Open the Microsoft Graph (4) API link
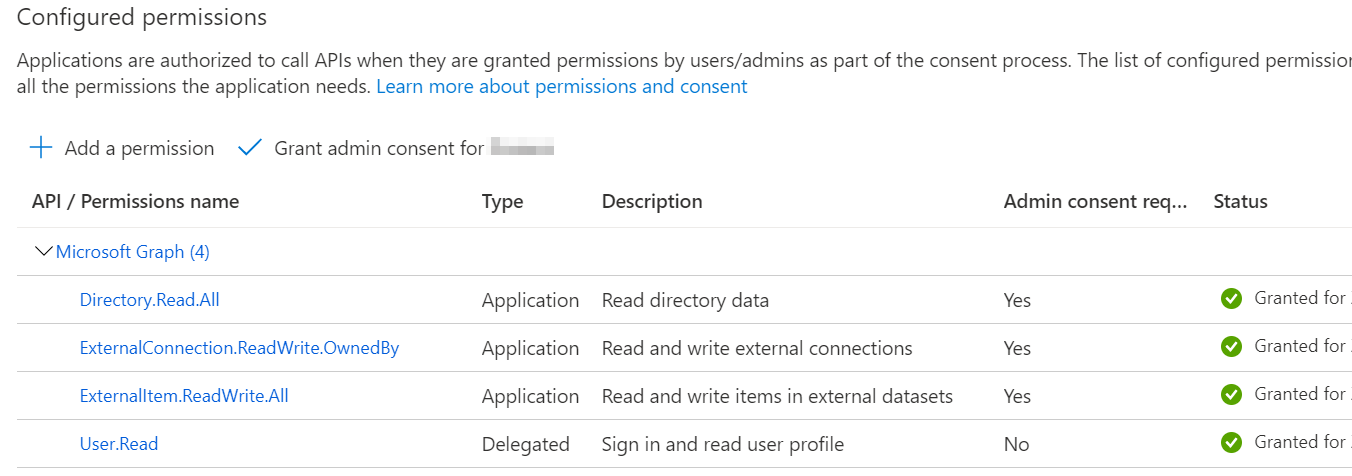Image resolution: width=1352 pixels, height=476 pixels. pyautogui.click(x=133, y=252)
